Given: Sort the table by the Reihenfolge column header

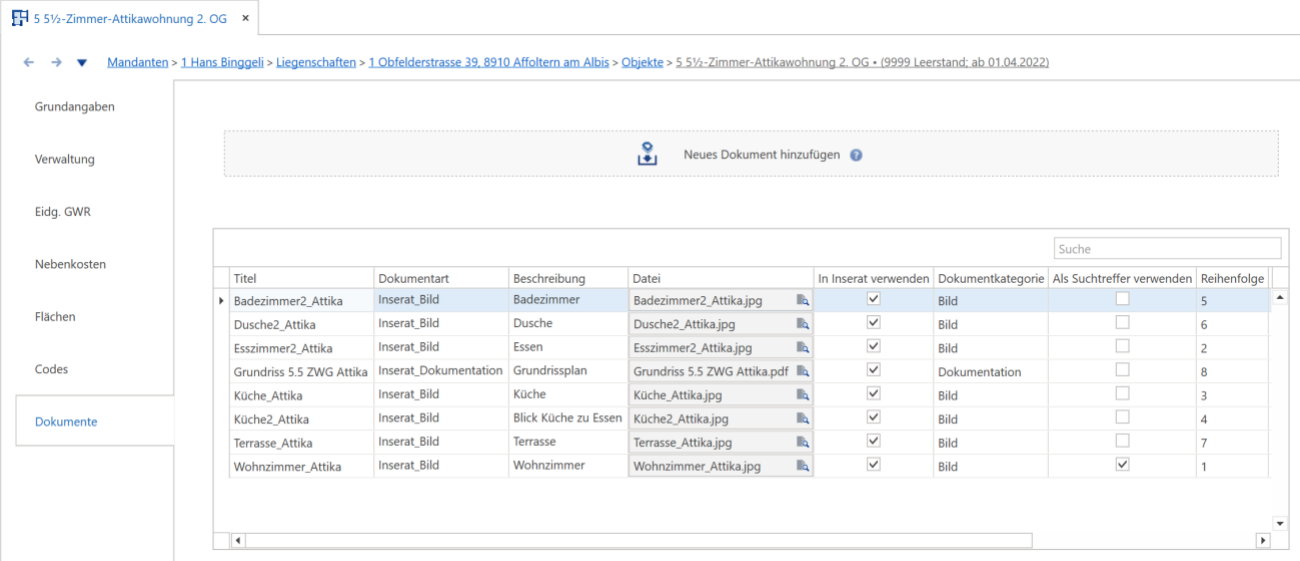Looking at the screenshot, I should coord(1232,278).
